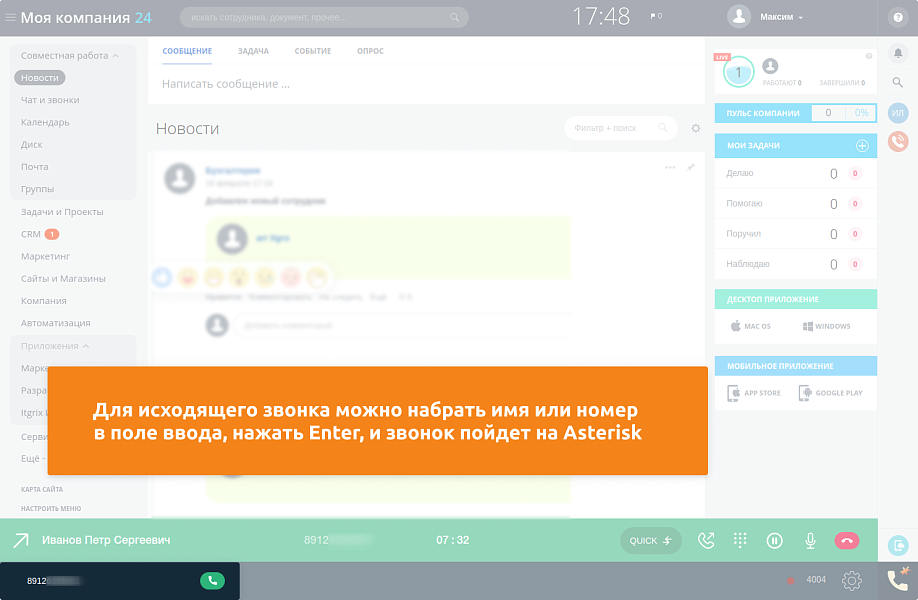Click the green dial button near extension number

(x=215, y=580)
